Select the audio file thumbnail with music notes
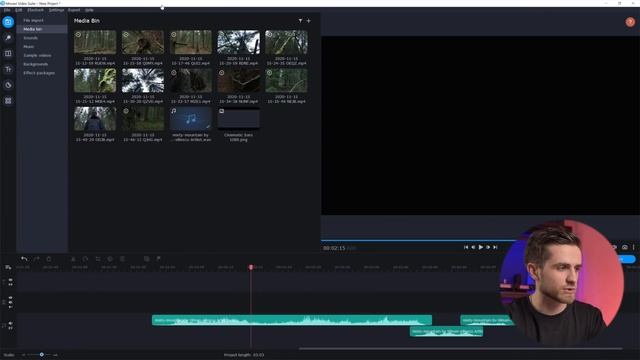 click(x=191, y=118)
